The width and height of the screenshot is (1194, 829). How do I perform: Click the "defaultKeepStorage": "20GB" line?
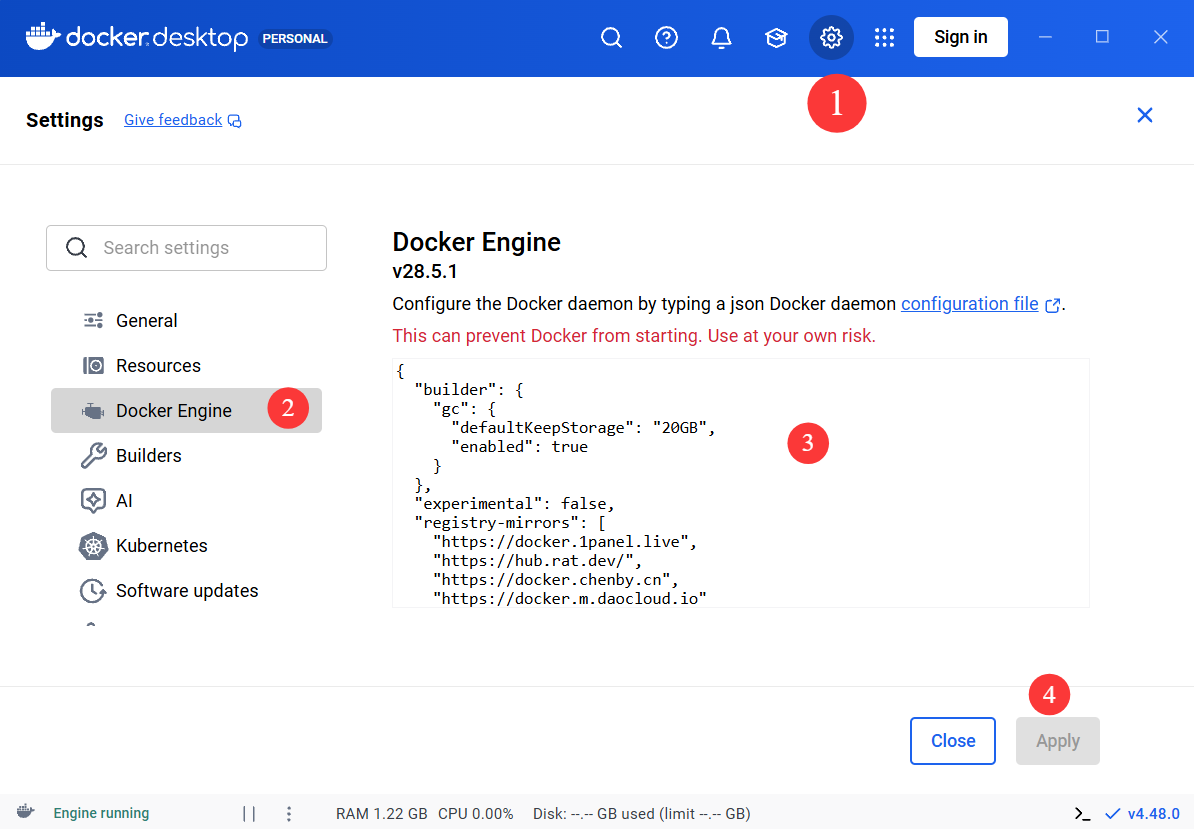[583, 428]
